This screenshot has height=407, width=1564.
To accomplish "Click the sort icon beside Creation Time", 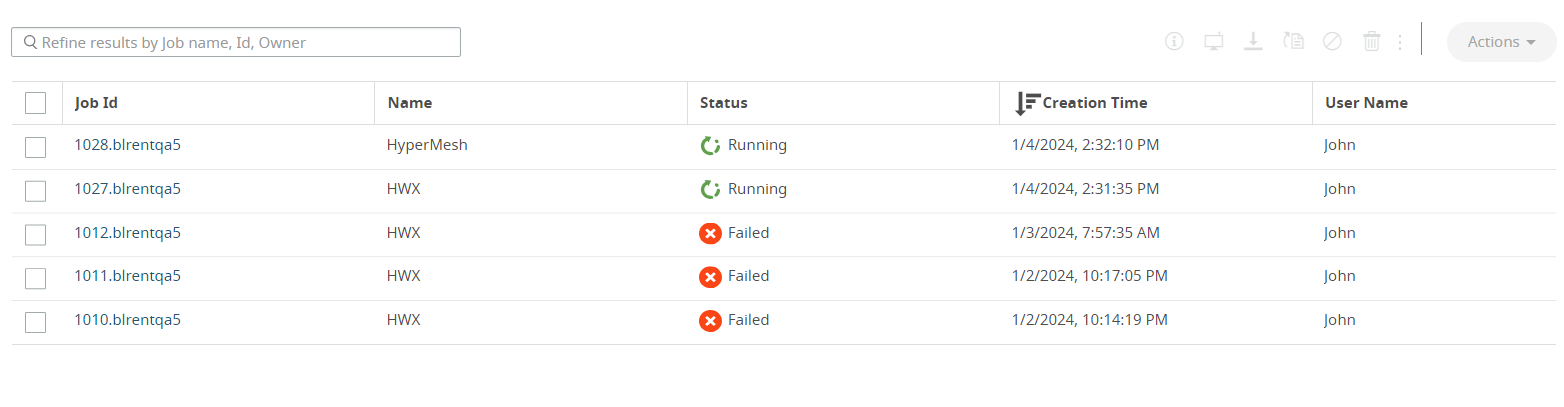I will tap(1027, 102).
